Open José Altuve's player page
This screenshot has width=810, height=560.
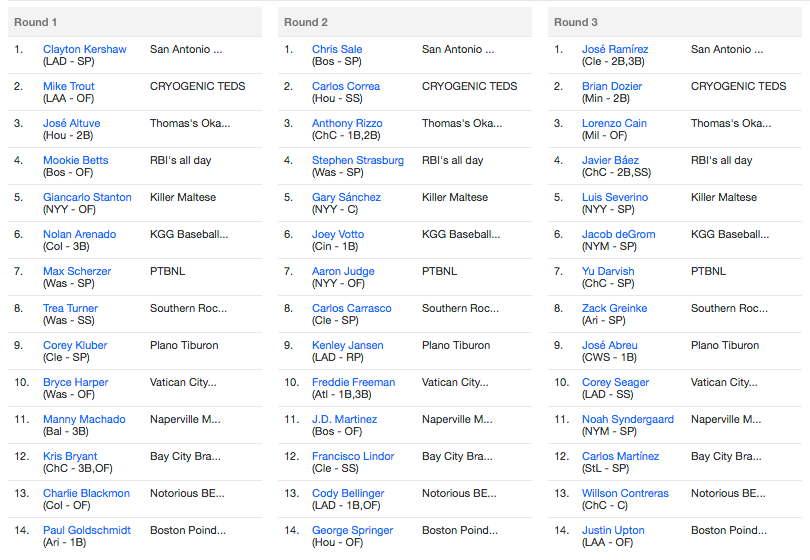[x=71, y=123]
